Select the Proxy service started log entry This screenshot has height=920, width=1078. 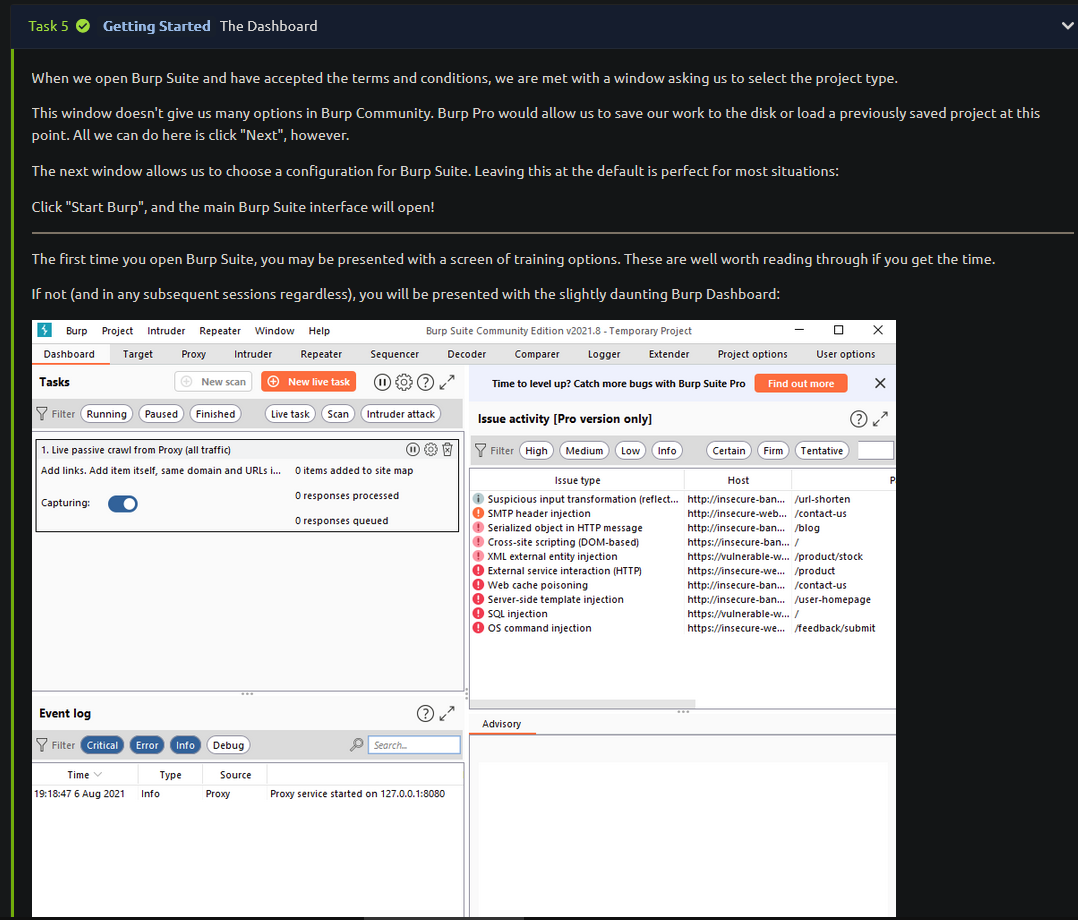pyautogui.click(x=248, y=793)
